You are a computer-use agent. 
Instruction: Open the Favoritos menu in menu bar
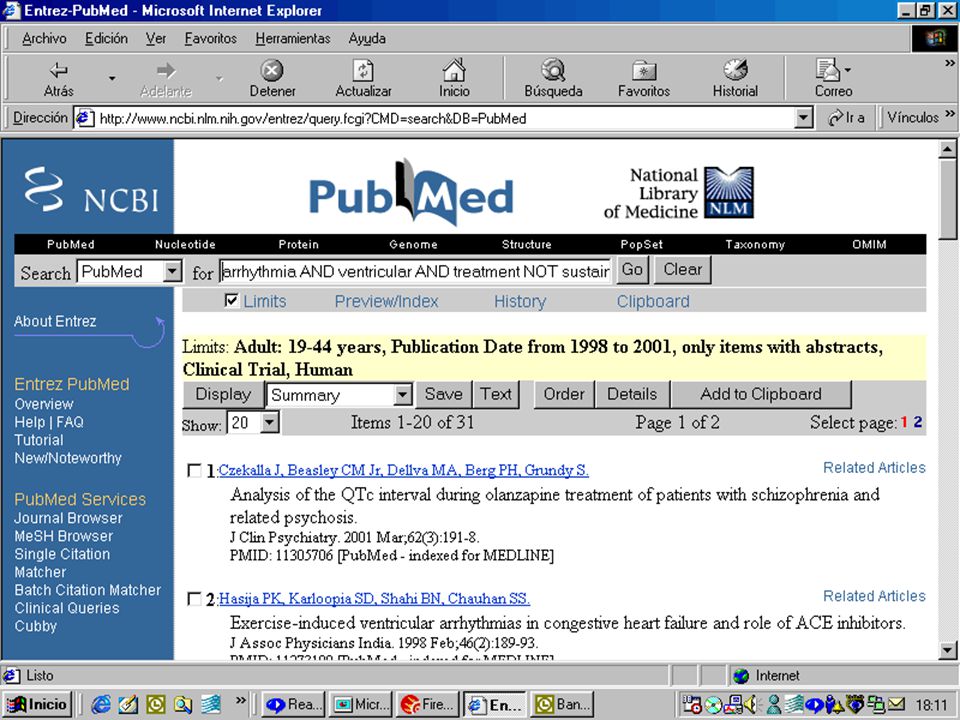tap(211, 39)
